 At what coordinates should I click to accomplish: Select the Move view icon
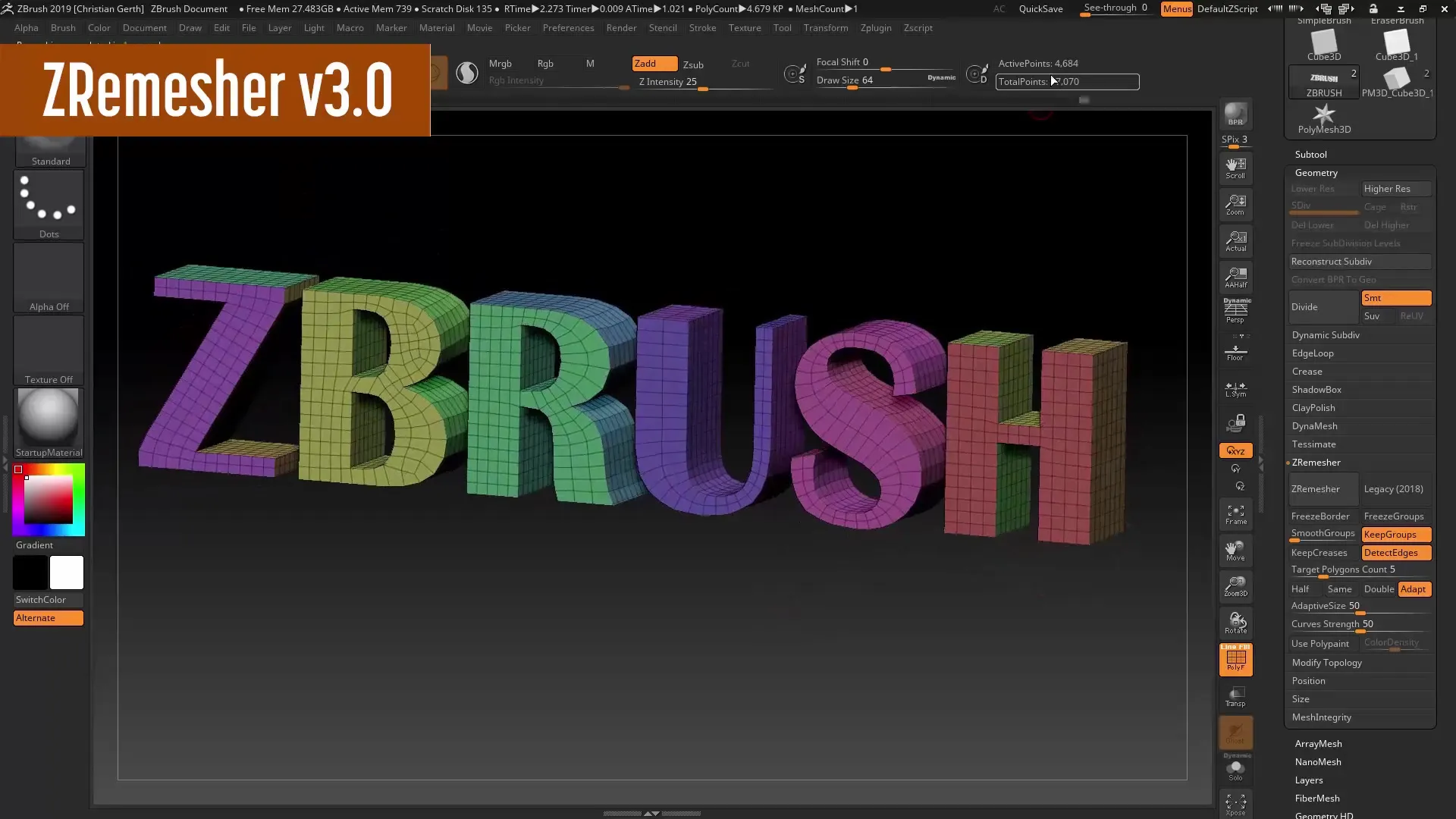[x=1235, y=551]
